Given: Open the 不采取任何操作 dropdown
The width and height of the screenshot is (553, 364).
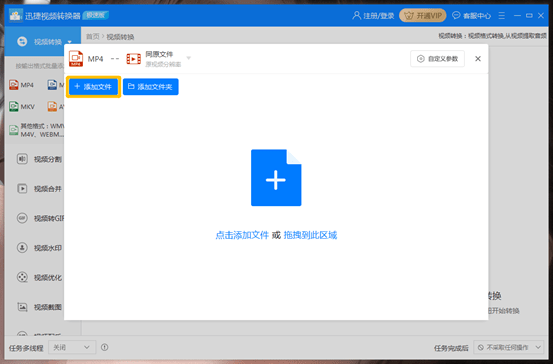Looking at the screenshot, I should coord(509,347).
